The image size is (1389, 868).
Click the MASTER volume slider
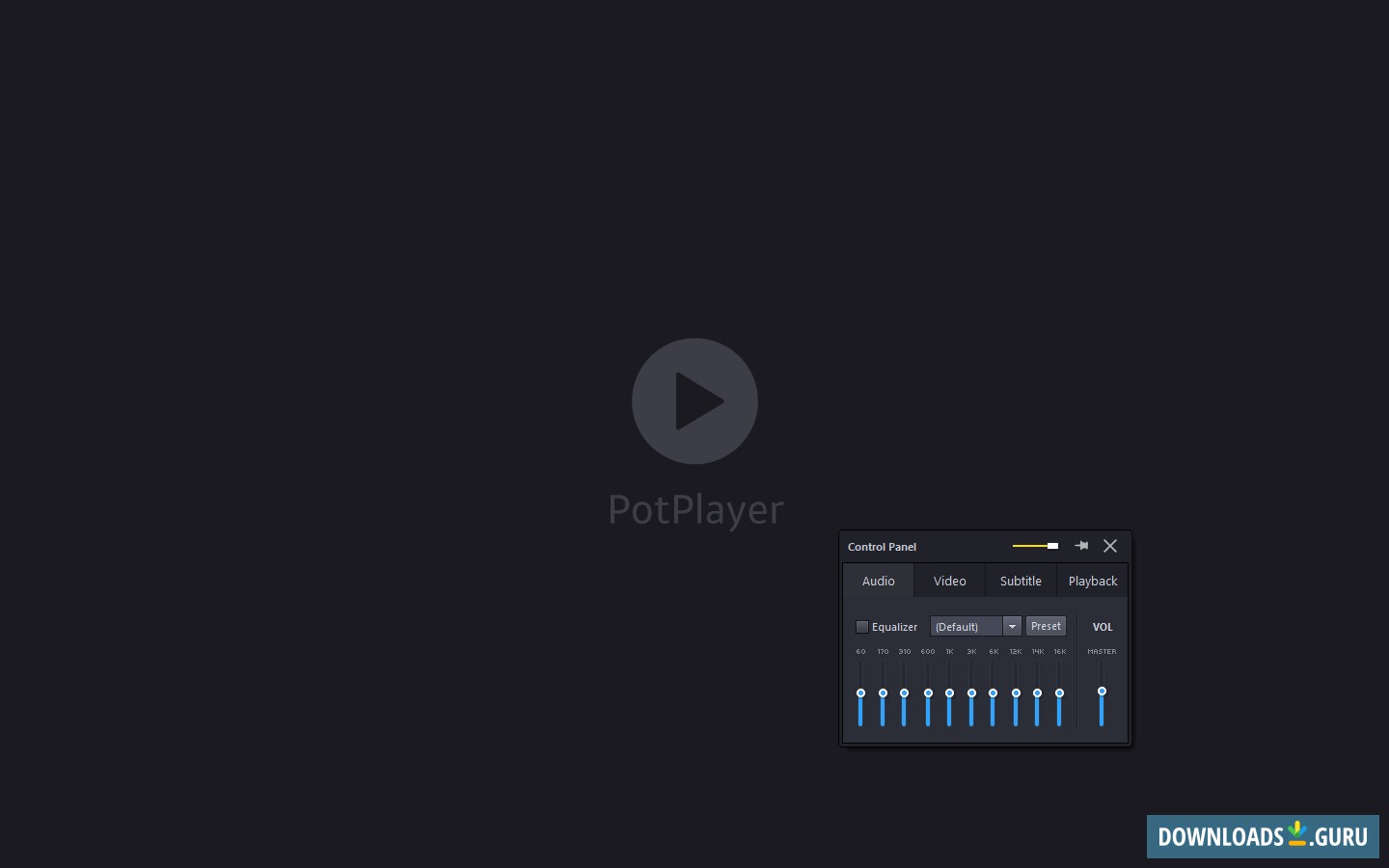point(1102,693)
